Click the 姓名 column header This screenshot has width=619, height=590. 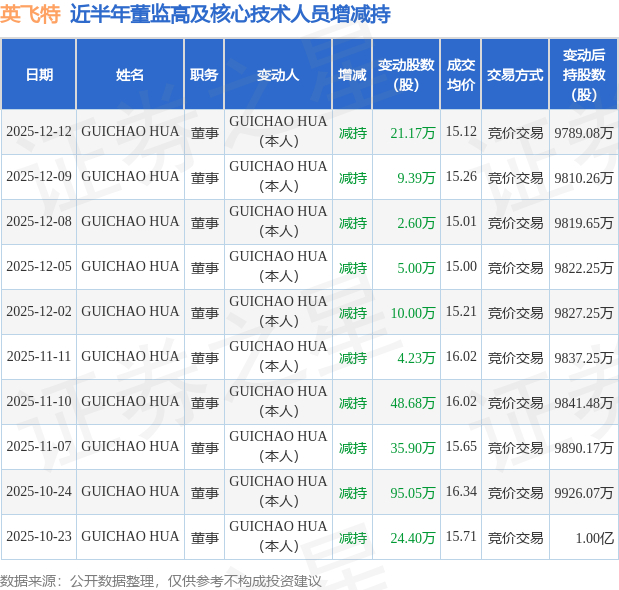click(130, 75)
